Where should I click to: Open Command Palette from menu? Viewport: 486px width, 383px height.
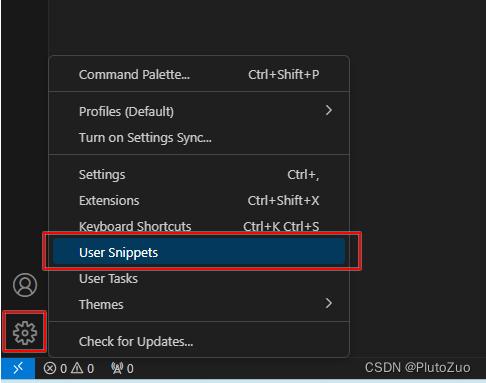[199, 75]
